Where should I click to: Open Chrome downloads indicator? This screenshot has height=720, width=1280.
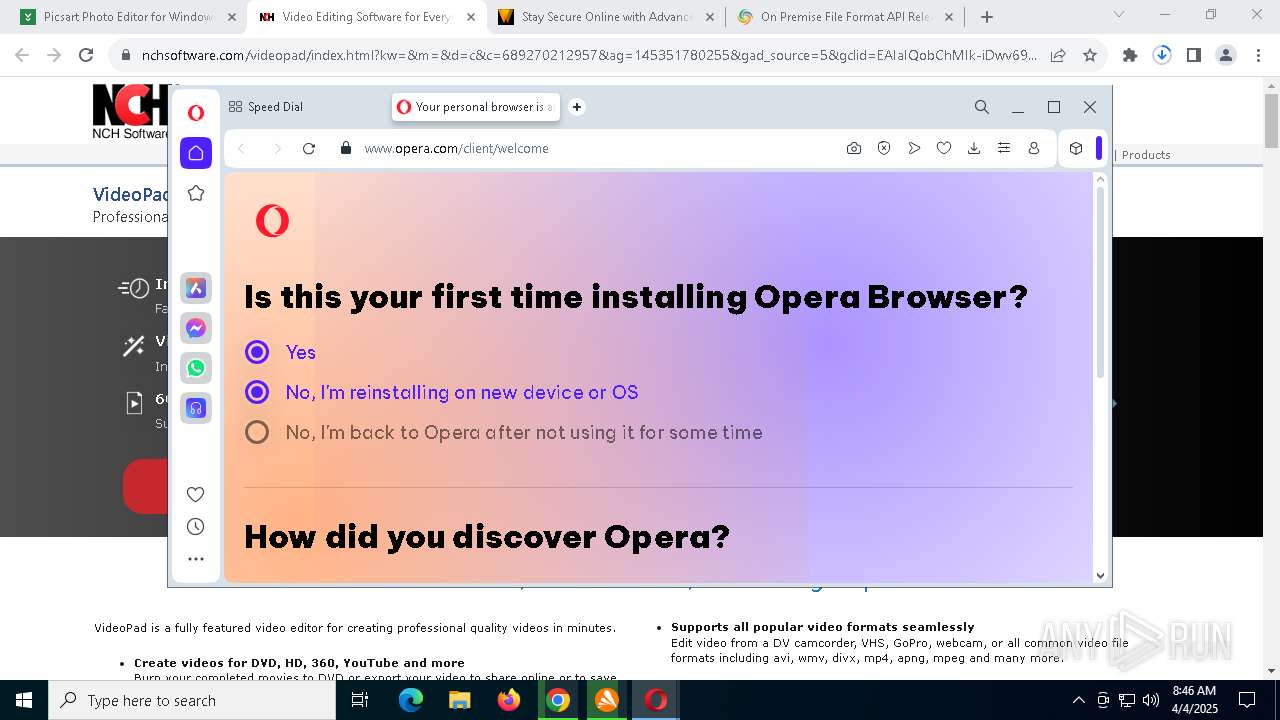(x=1162, y=56)
